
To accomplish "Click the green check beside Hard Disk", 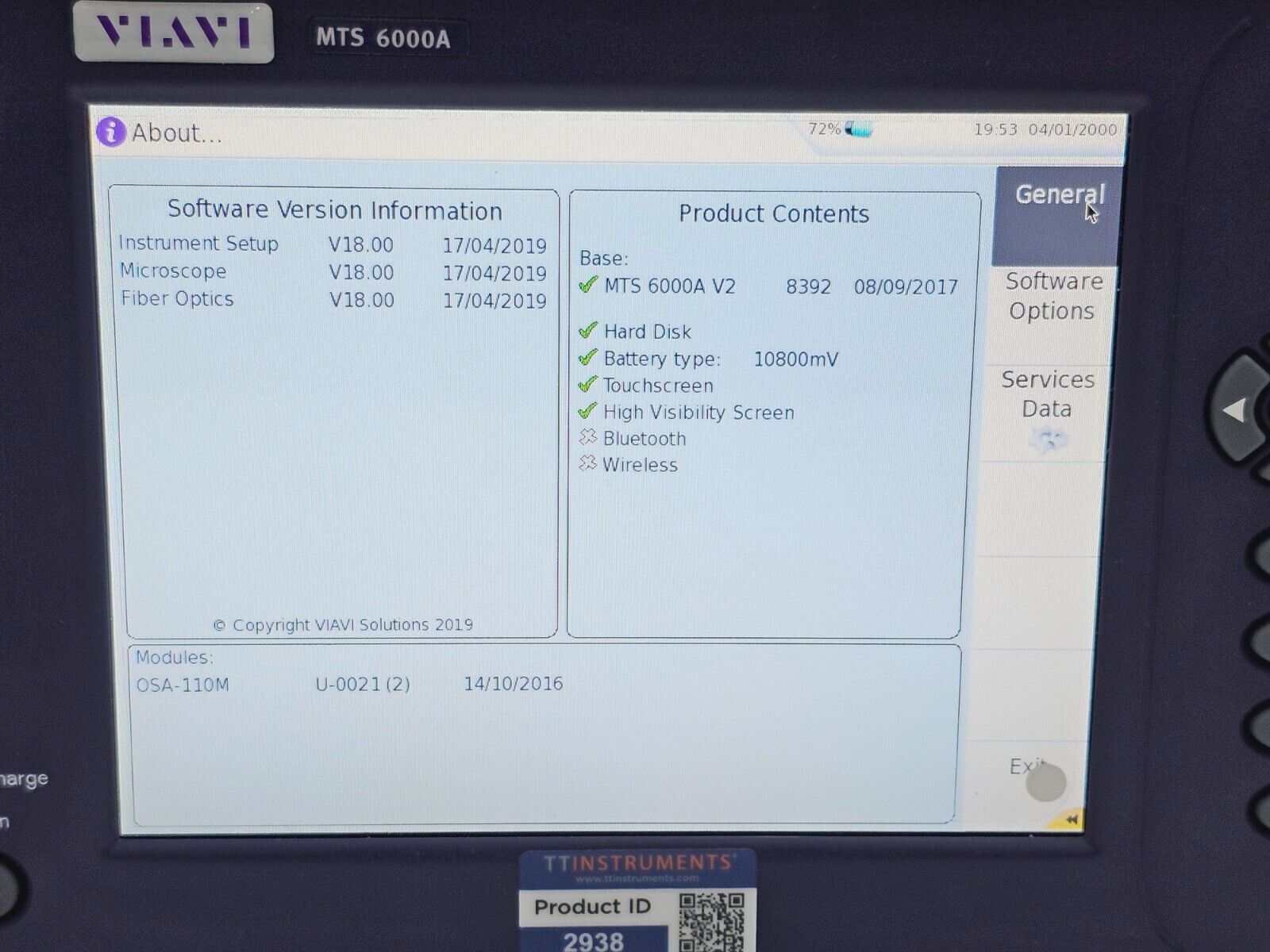I will (x=588, y=330).
